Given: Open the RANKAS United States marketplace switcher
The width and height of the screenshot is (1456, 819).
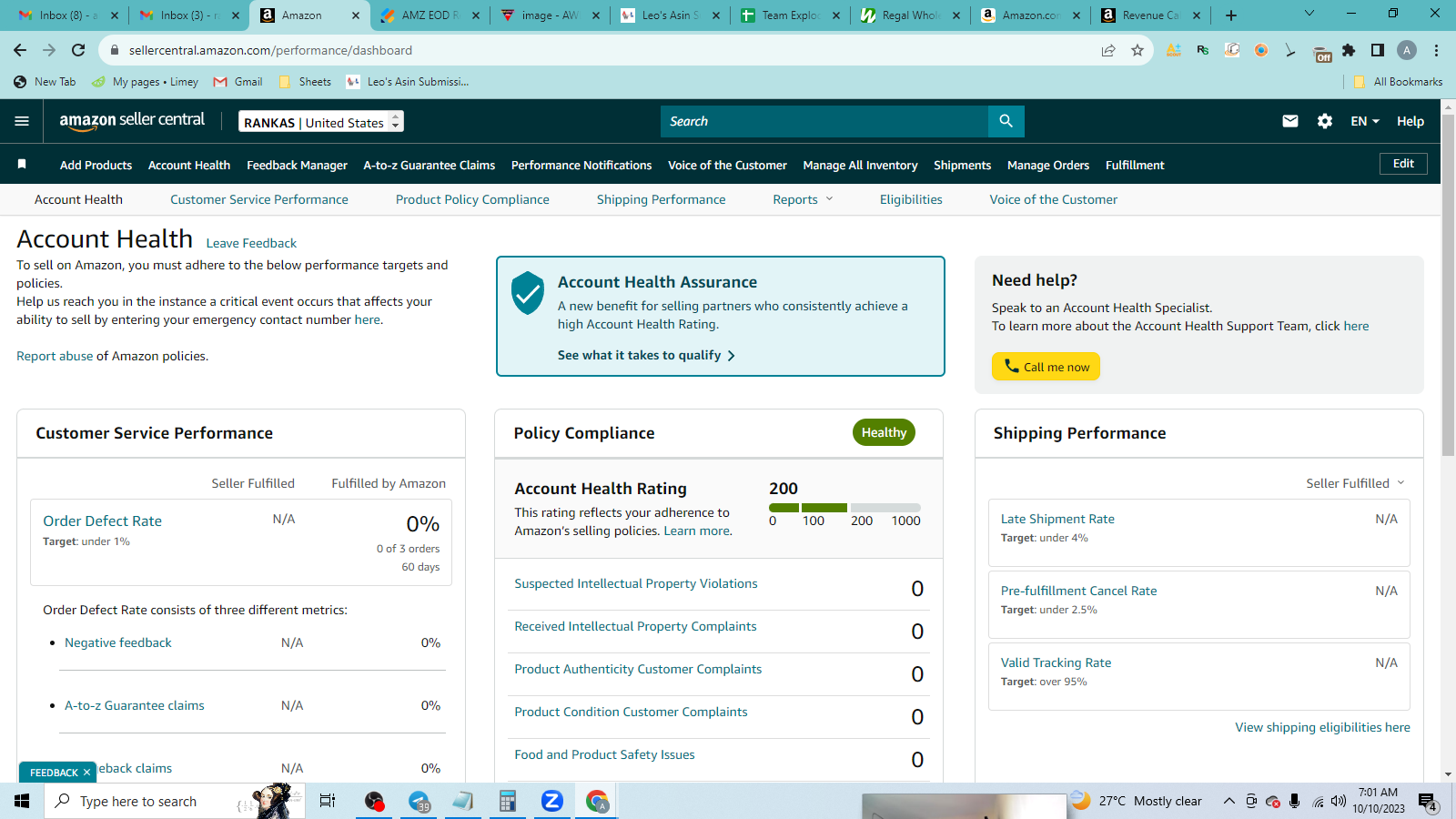Looking at the screenshot, I should tap(321, 121).
